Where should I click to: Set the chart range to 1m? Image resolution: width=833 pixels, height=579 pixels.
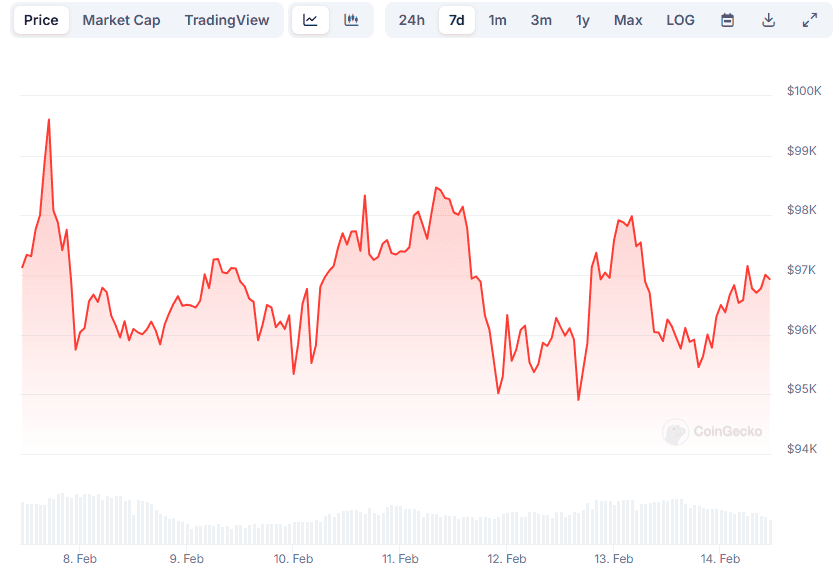click(497, 20)
